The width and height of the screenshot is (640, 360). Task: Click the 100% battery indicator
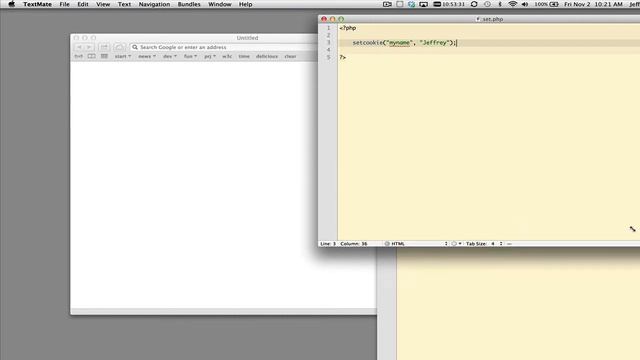546,4
